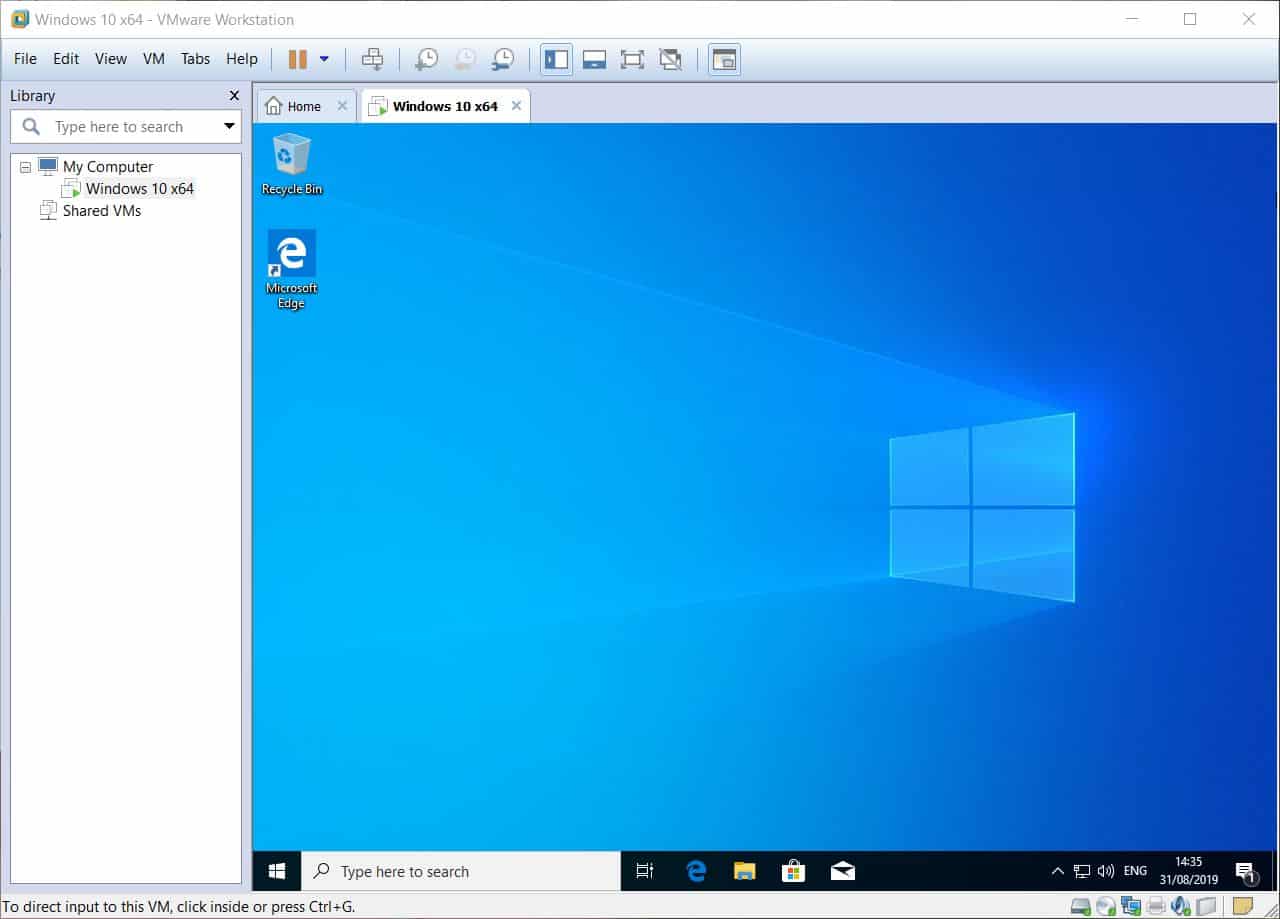
Task: Click the sound card status icon
Action: click(x=1181, y=906)
